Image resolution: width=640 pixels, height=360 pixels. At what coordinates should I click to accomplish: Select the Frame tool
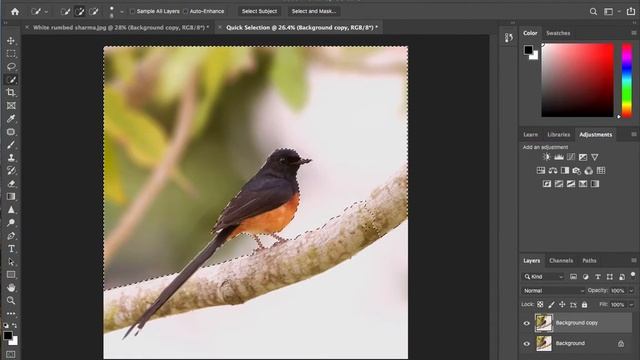tap(11, 106)
